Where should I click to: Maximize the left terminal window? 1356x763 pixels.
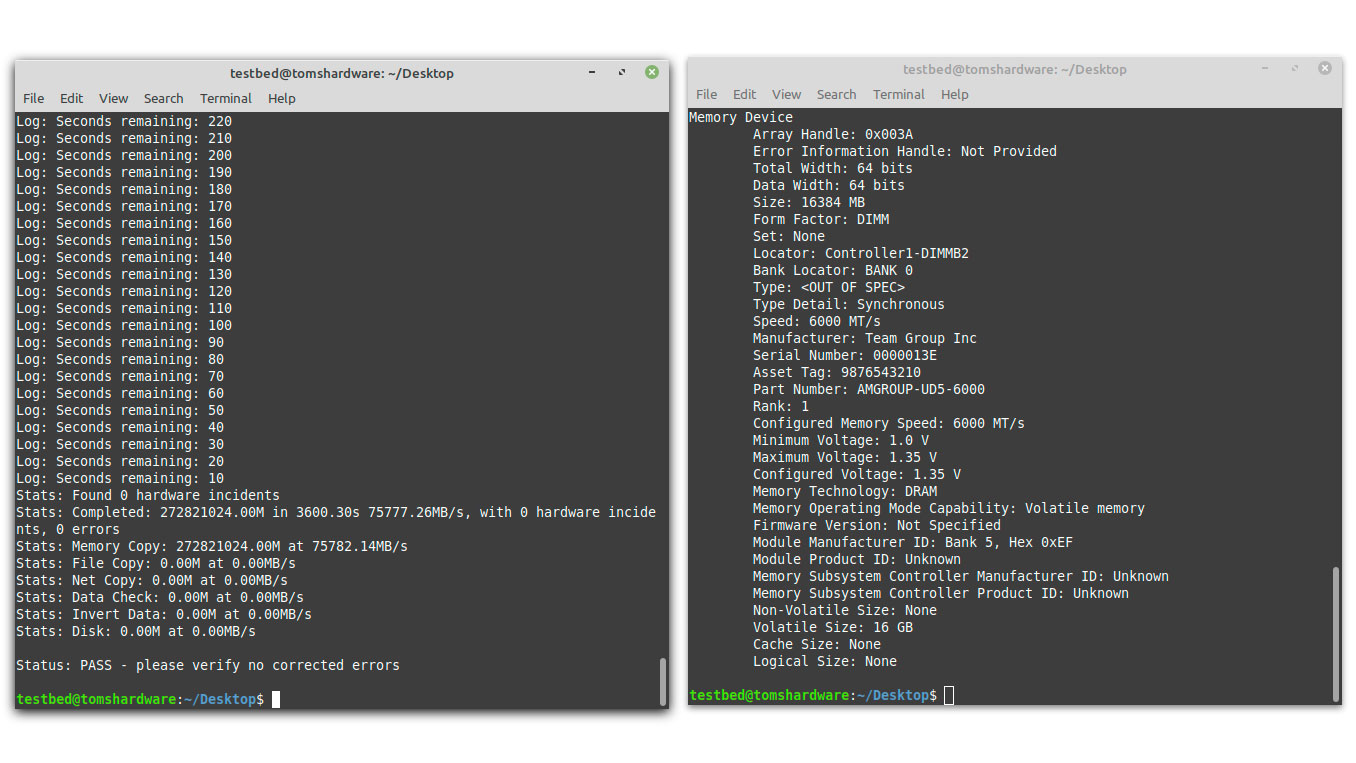(x=622, y=72)
